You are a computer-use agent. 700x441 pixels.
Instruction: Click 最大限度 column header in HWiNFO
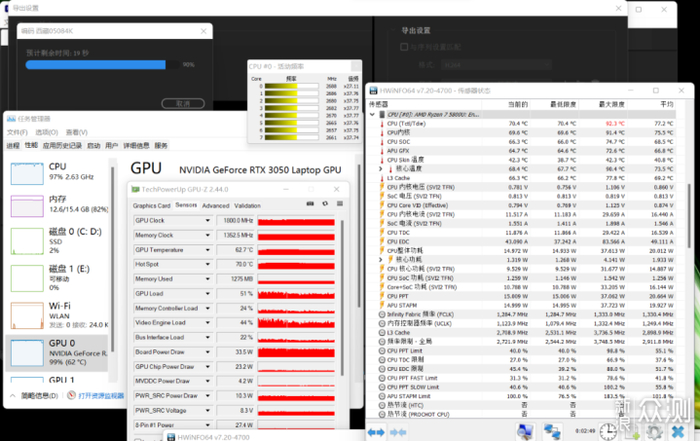click(x=612, y=104)
